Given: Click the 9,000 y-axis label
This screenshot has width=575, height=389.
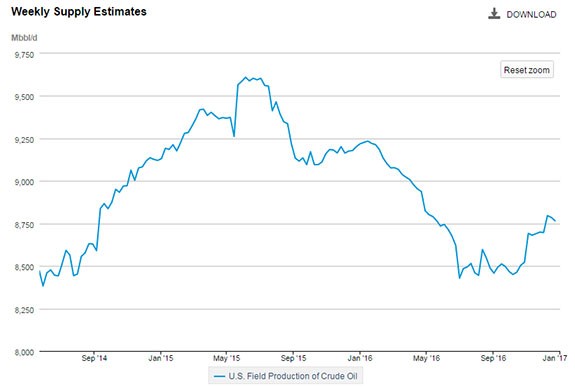Looking at the screenshot, I should coord(24,182).
